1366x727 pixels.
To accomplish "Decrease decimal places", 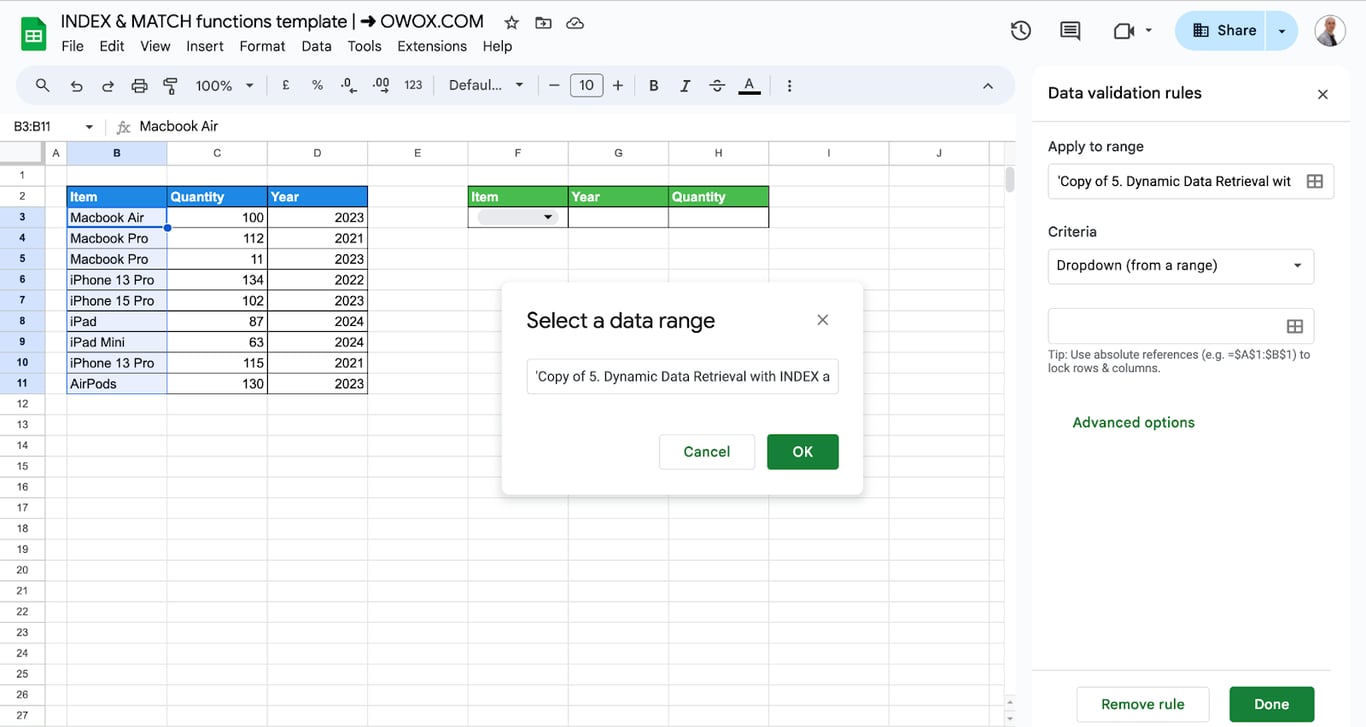I will (348, 86).
